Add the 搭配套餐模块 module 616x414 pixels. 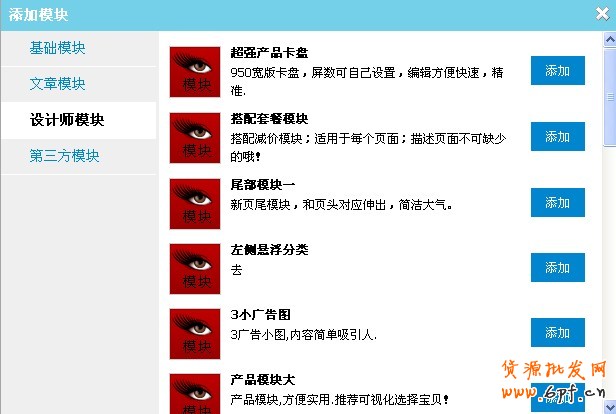click(558, 137)
